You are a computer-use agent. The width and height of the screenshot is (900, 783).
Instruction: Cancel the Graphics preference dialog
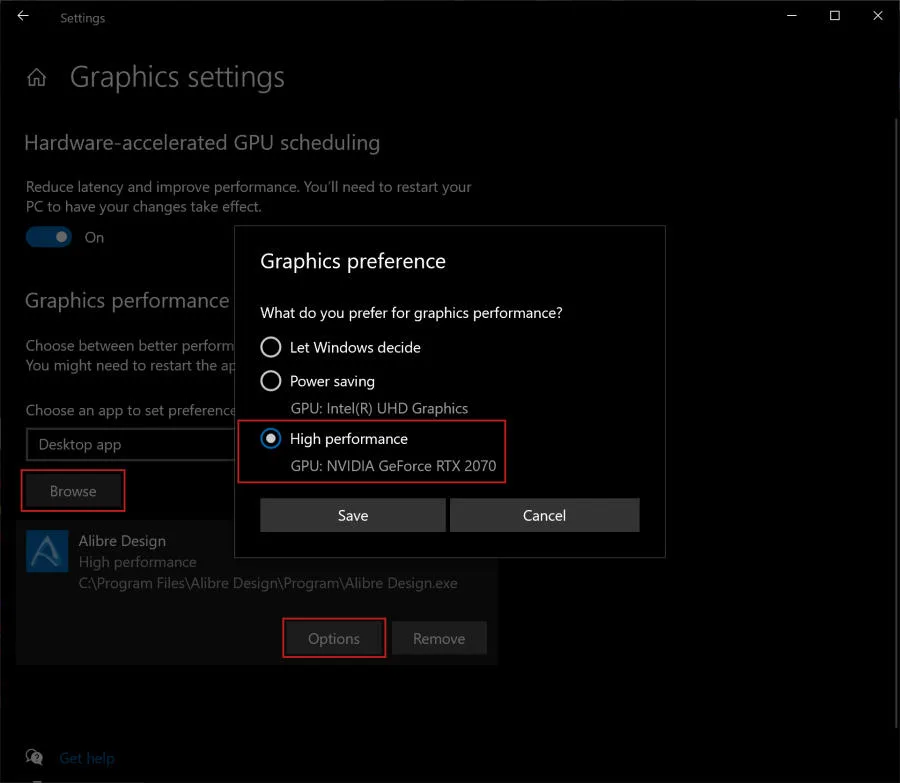coord(545,515)
